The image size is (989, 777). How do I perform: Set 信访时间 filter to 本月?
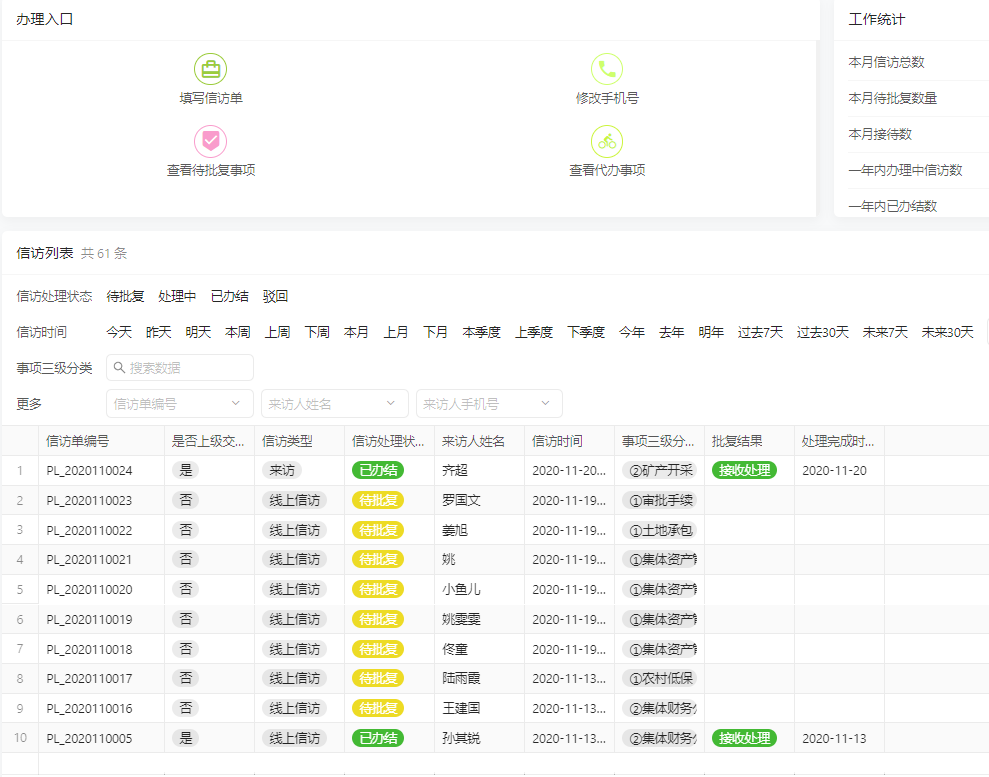[x=356, y=331]
